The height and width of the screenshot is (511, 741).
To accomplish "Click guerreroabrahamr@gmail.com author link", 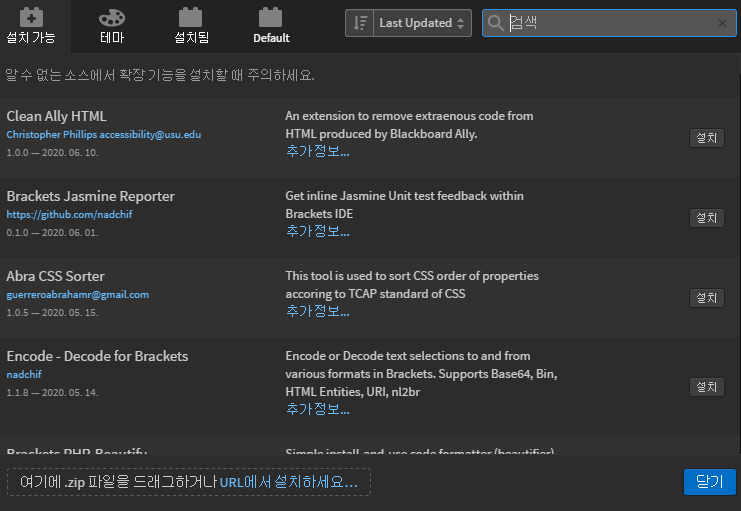I will 78,294.
